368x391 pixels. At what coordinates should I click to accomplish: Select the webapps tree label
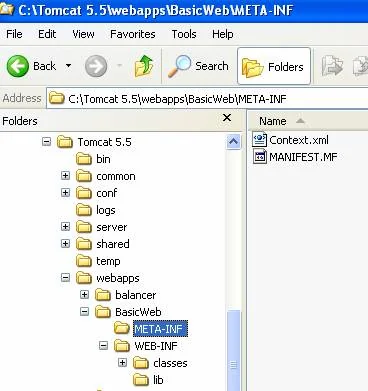118,278
